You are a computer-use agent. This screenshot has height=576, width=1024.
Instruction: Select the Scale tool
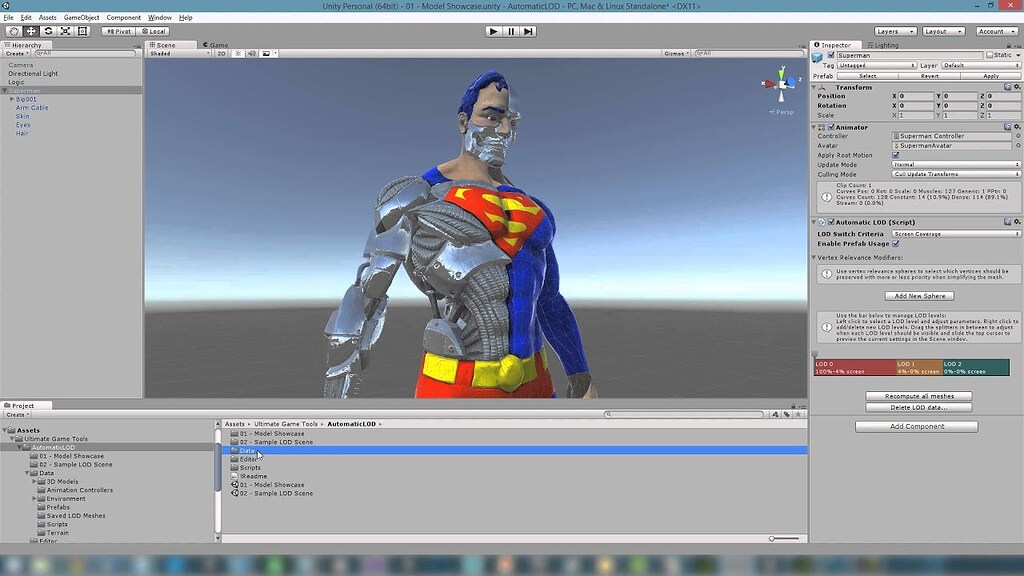pos(65,31)
